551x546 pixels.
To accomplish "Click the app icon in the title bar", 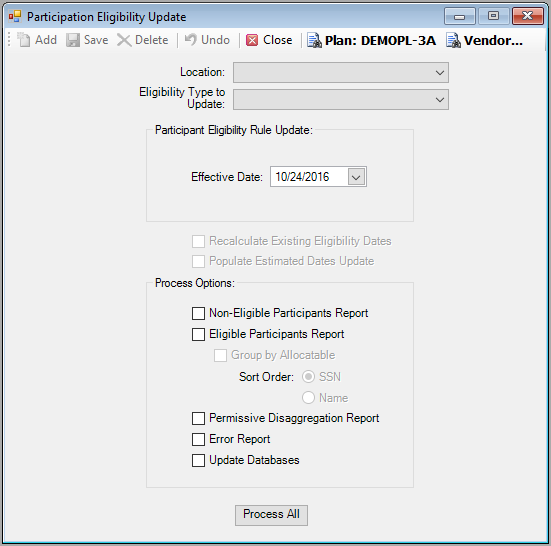I will point(15,16).
